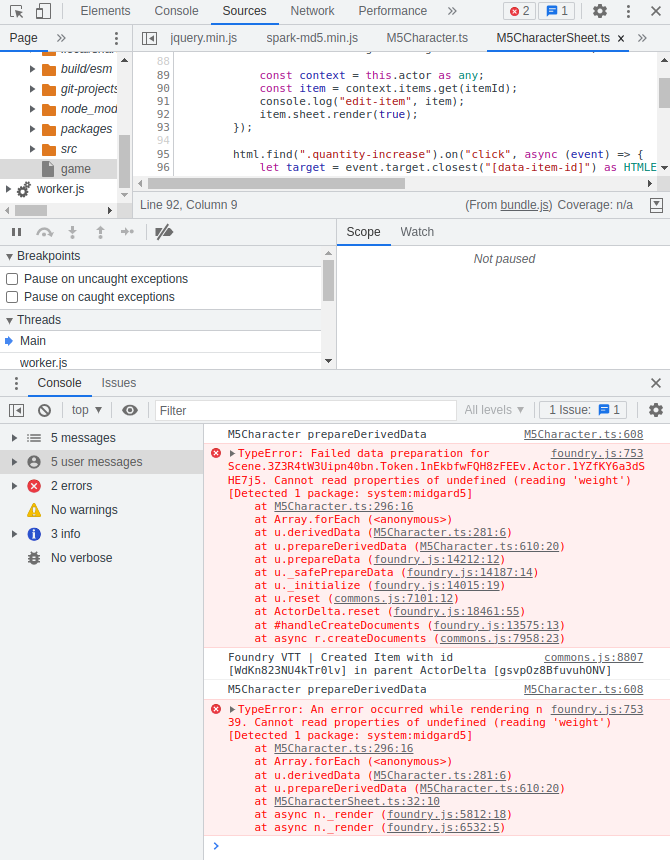Screen dimensions: 670x860
Task: Toggle the device toolbar icon
Action: 43,11
